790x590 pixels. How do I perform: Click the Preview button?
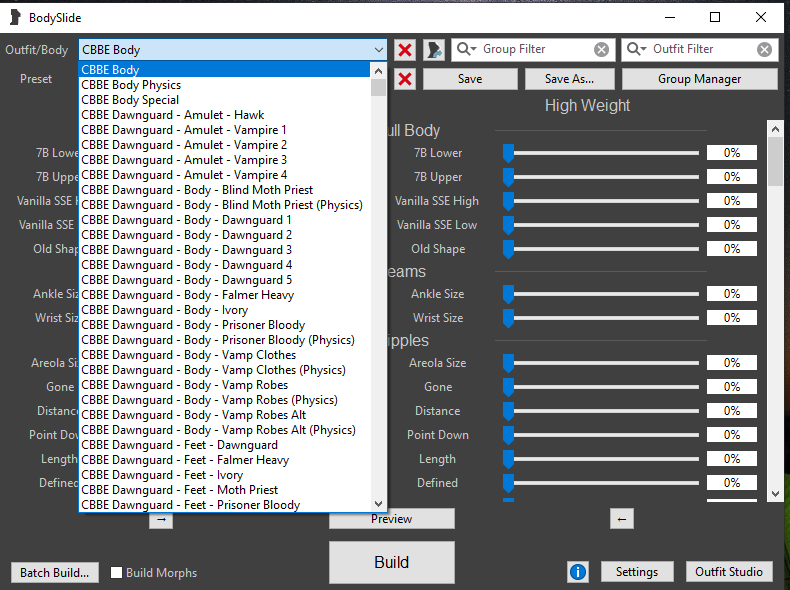[x=391, y=519]
